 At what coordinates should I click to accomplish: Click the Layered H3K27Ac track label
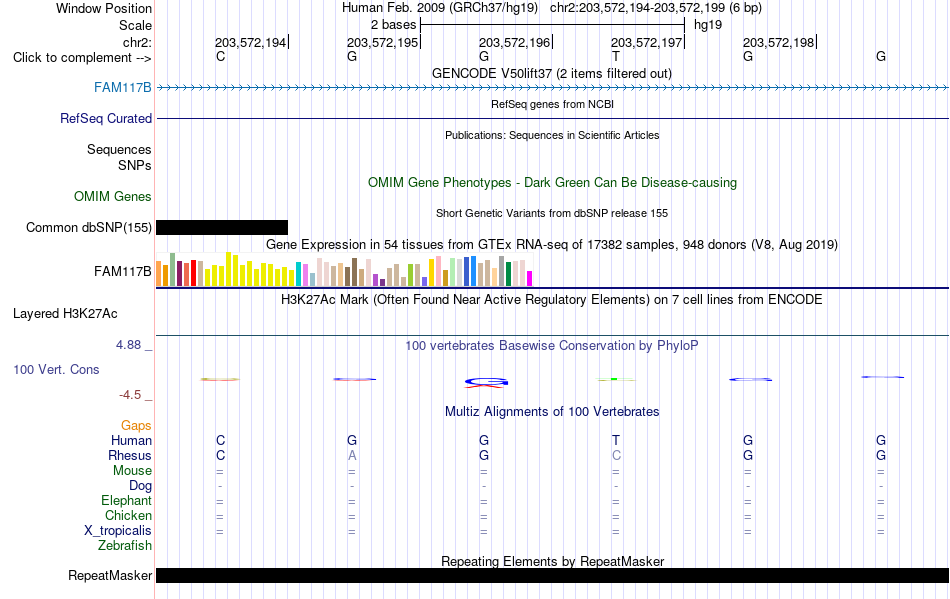point(65,314)
